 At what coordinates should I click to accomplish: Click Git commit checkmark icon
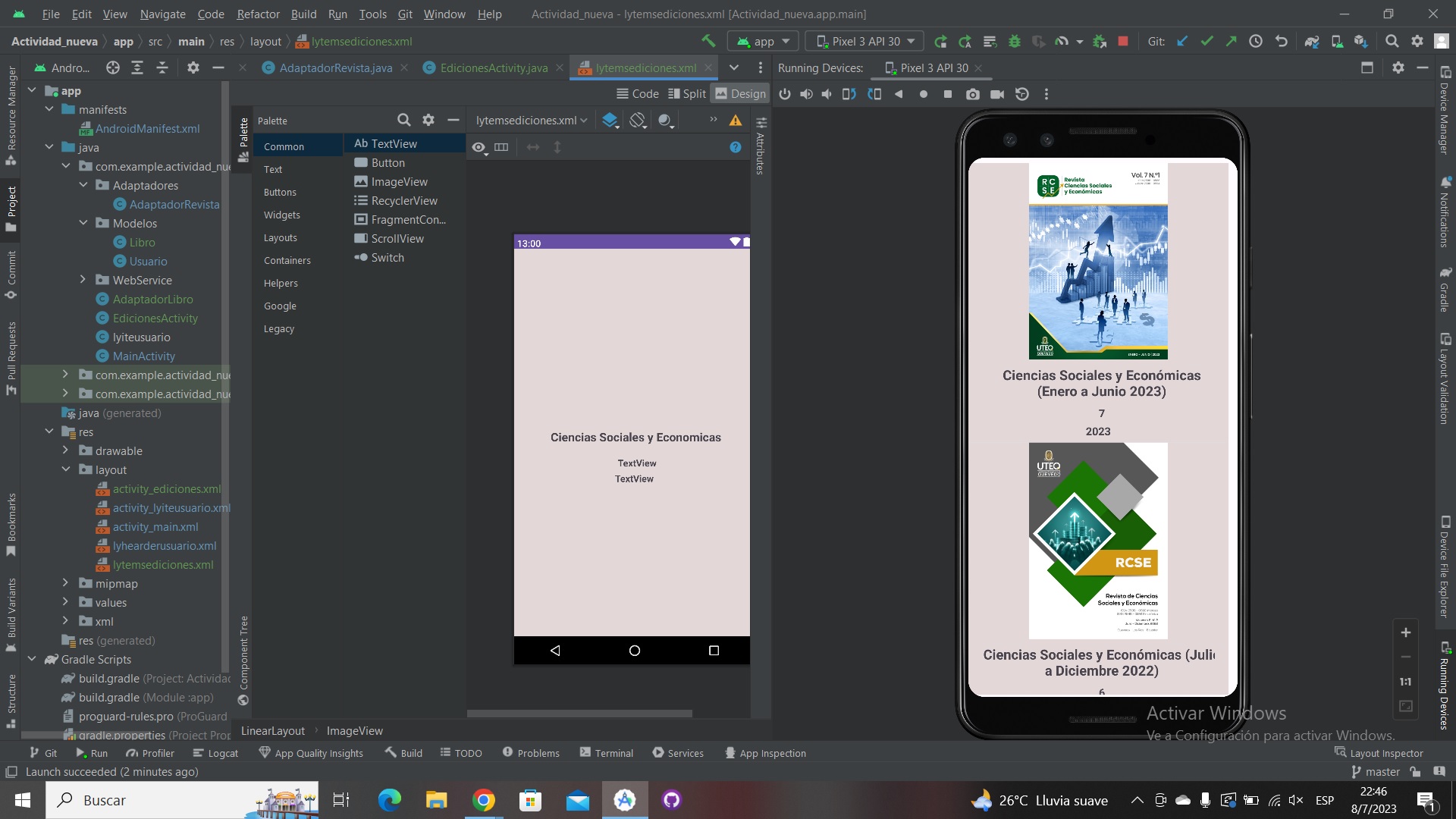point(1207,41)
